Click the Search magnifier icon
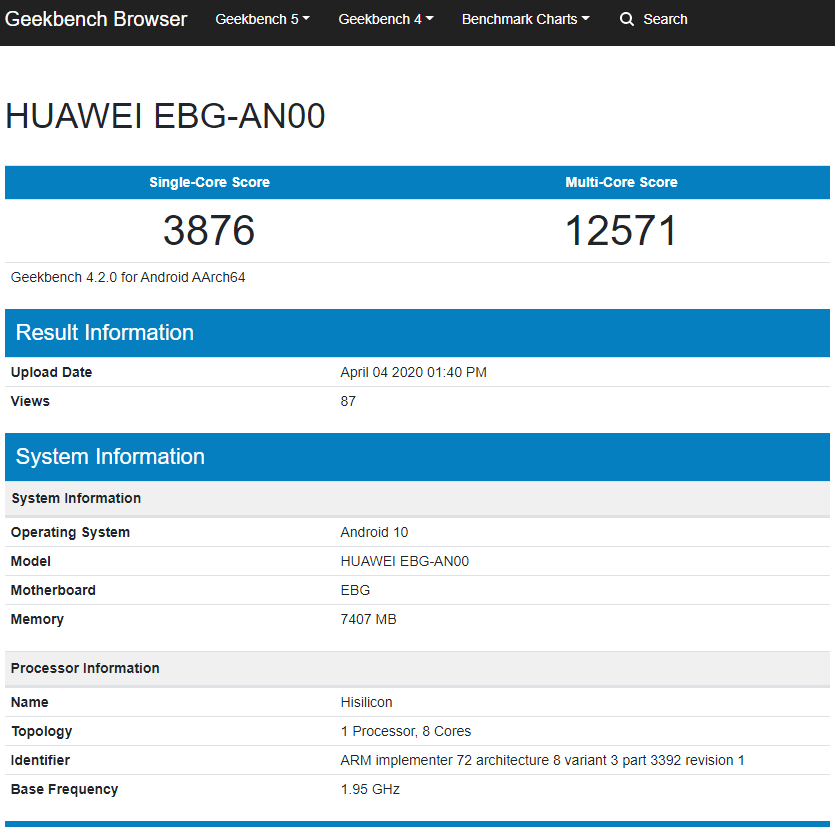Screen dimensions: 835x827 point(627,19)
